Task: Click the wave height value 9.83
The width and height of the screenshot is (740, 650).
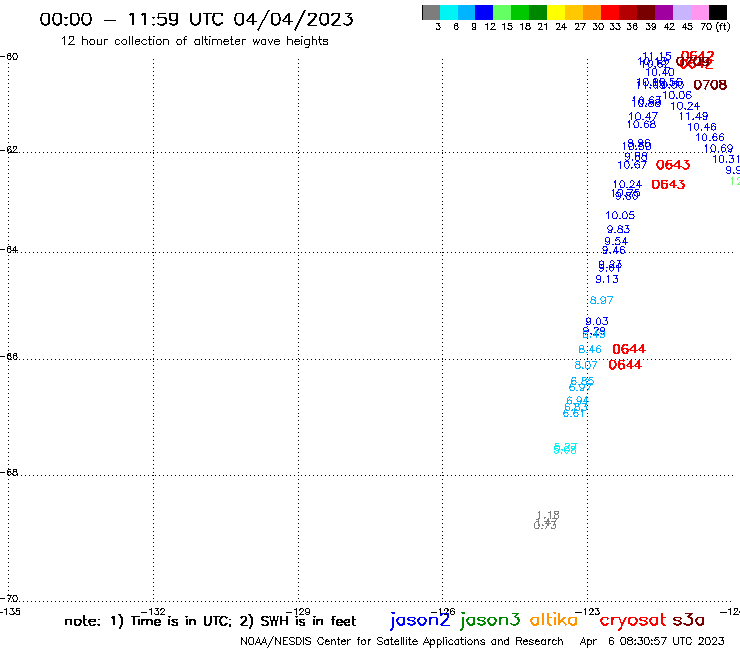Action: [x=618, y=229]
